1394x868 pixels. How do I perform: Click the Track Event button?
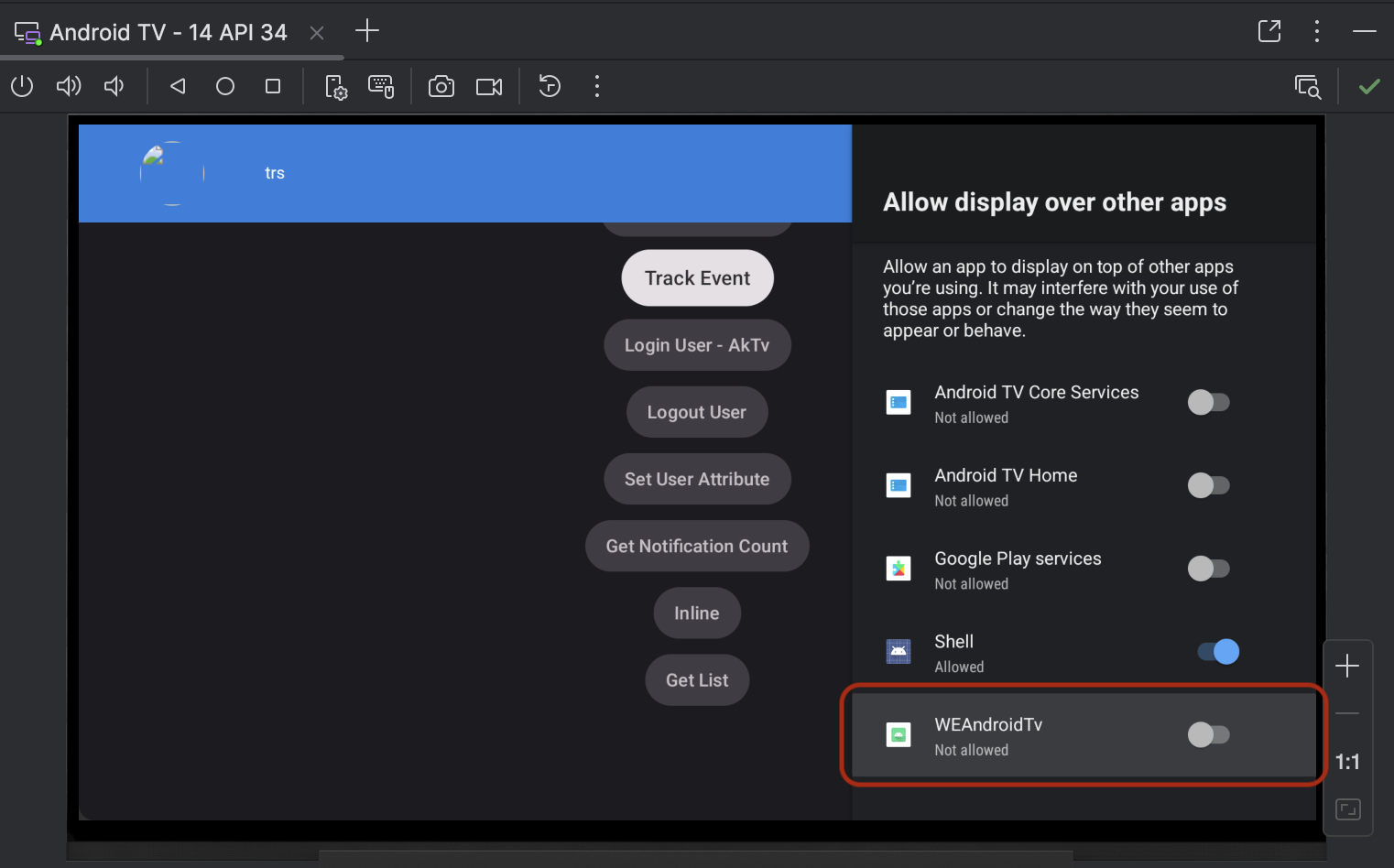(x=698, y=278)
